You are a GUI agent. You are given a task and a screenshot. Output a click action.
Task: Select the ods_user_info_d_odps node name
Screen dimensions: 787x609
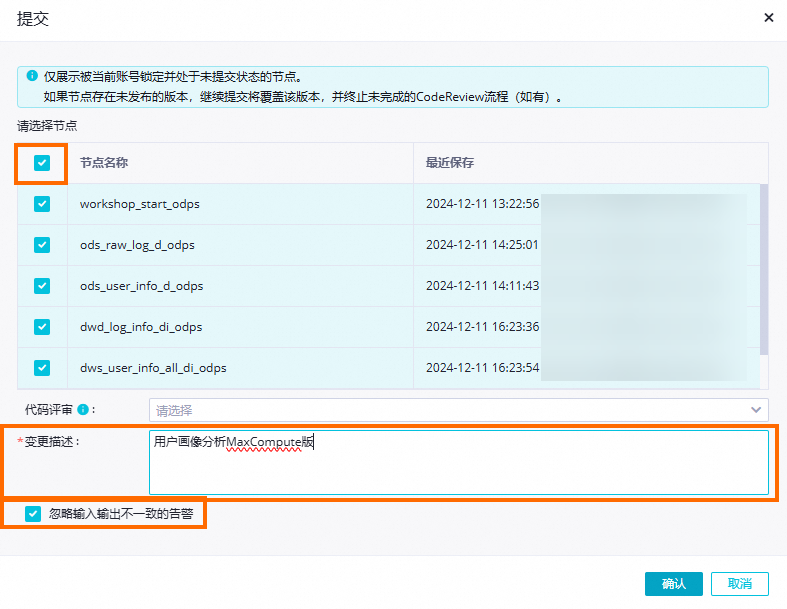[x=142, y=286]
